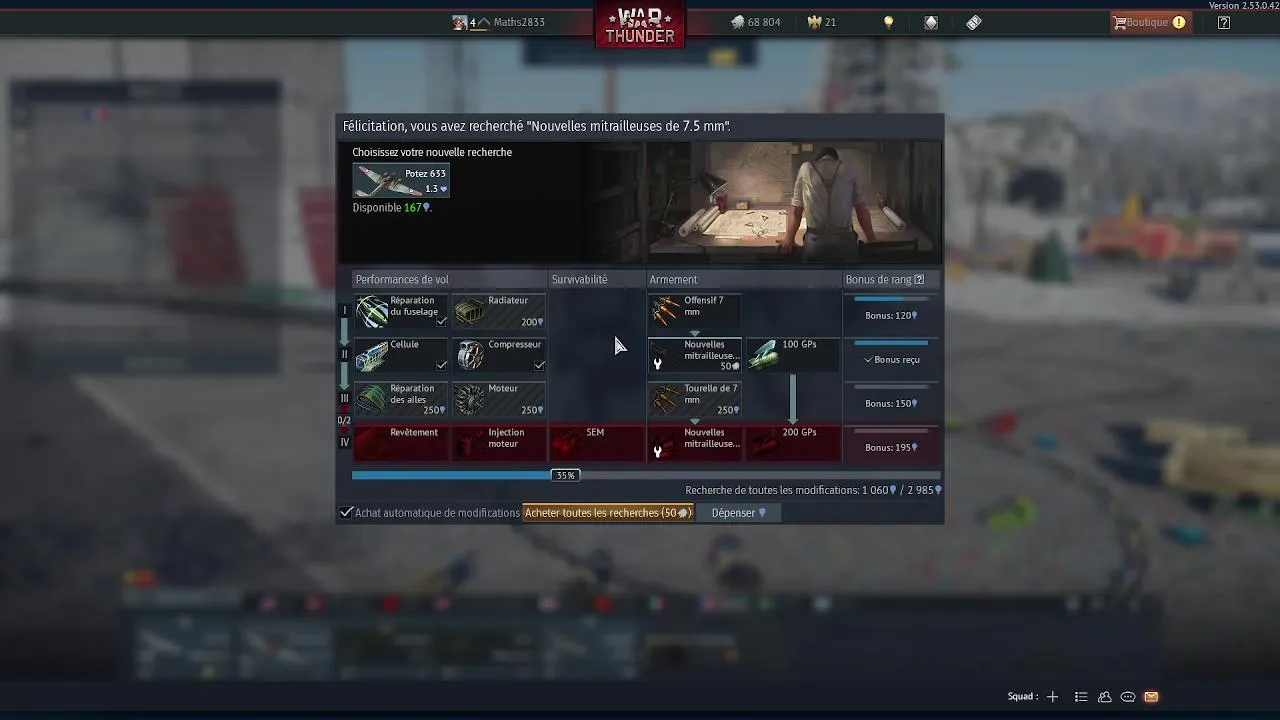The image size is (1280, 720).
Task: Click the 35% research progress bar
Action: [646, 475]
